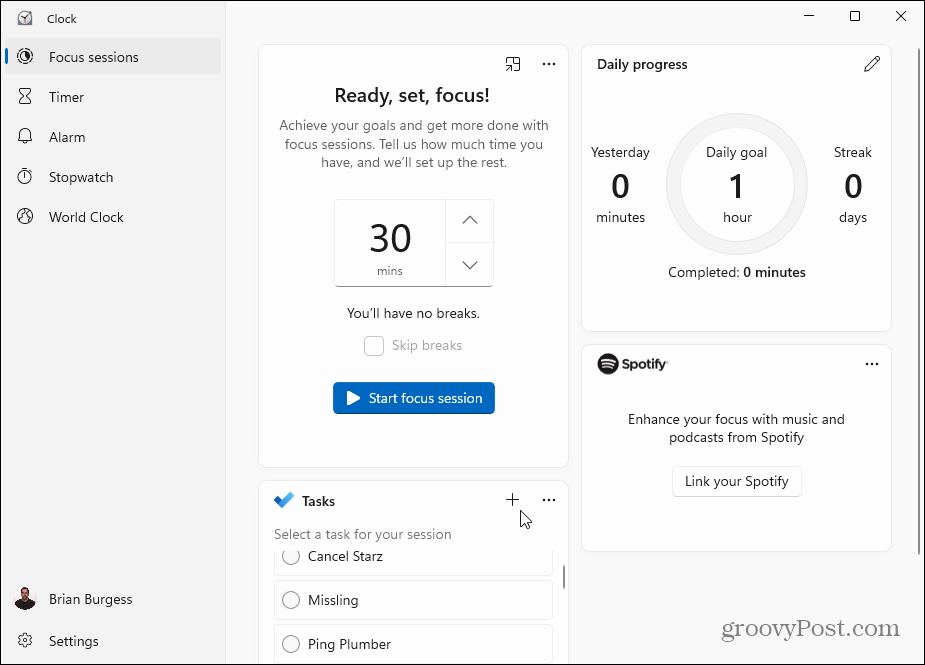The height and width of the screenshot is (665, 925).
Task: Add a new task with the plus icon
Action: tap(512, 499)
